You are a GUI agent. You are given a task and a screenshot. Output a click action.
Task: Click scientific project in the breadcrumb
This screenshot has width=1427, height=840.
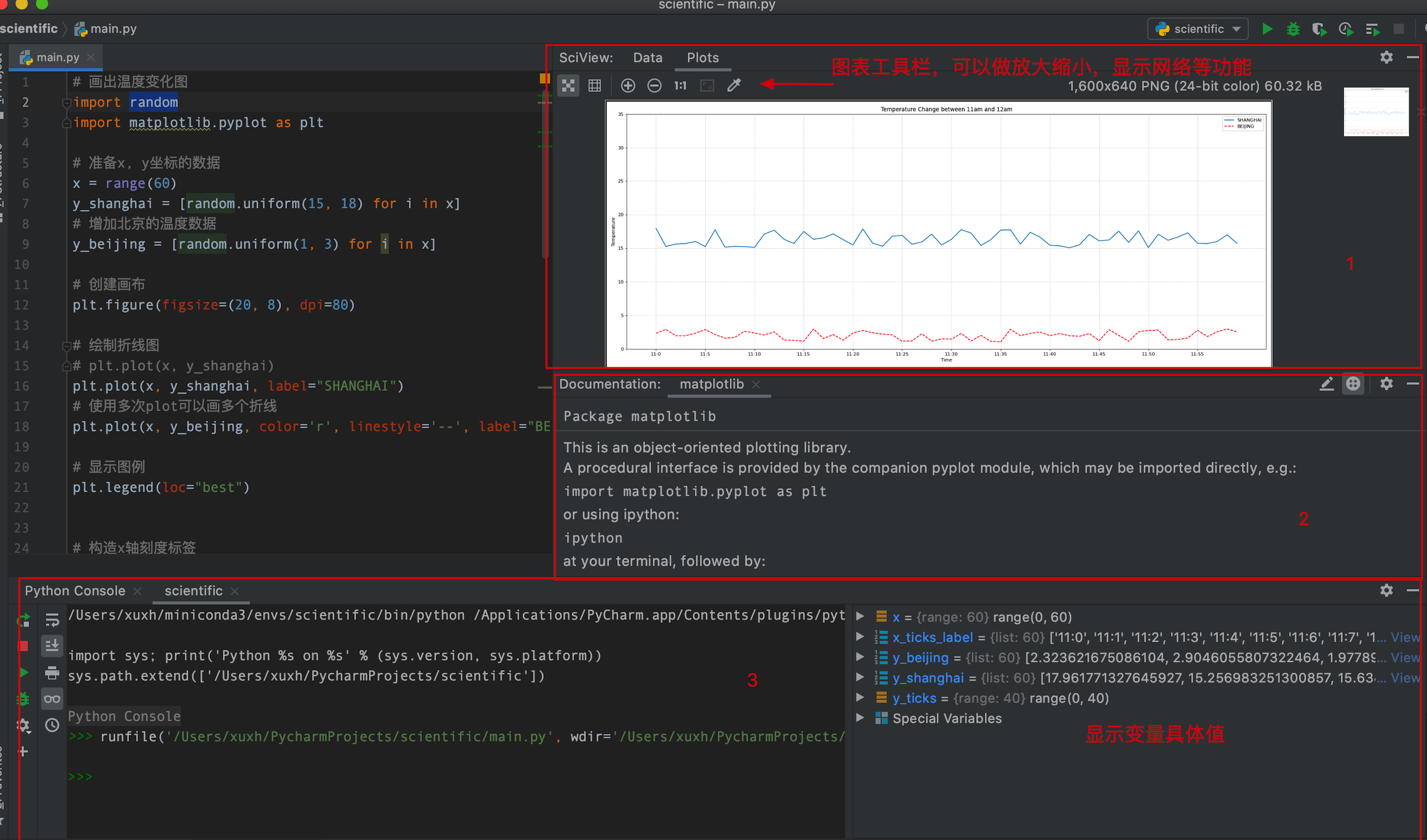(x=28, y=29)
